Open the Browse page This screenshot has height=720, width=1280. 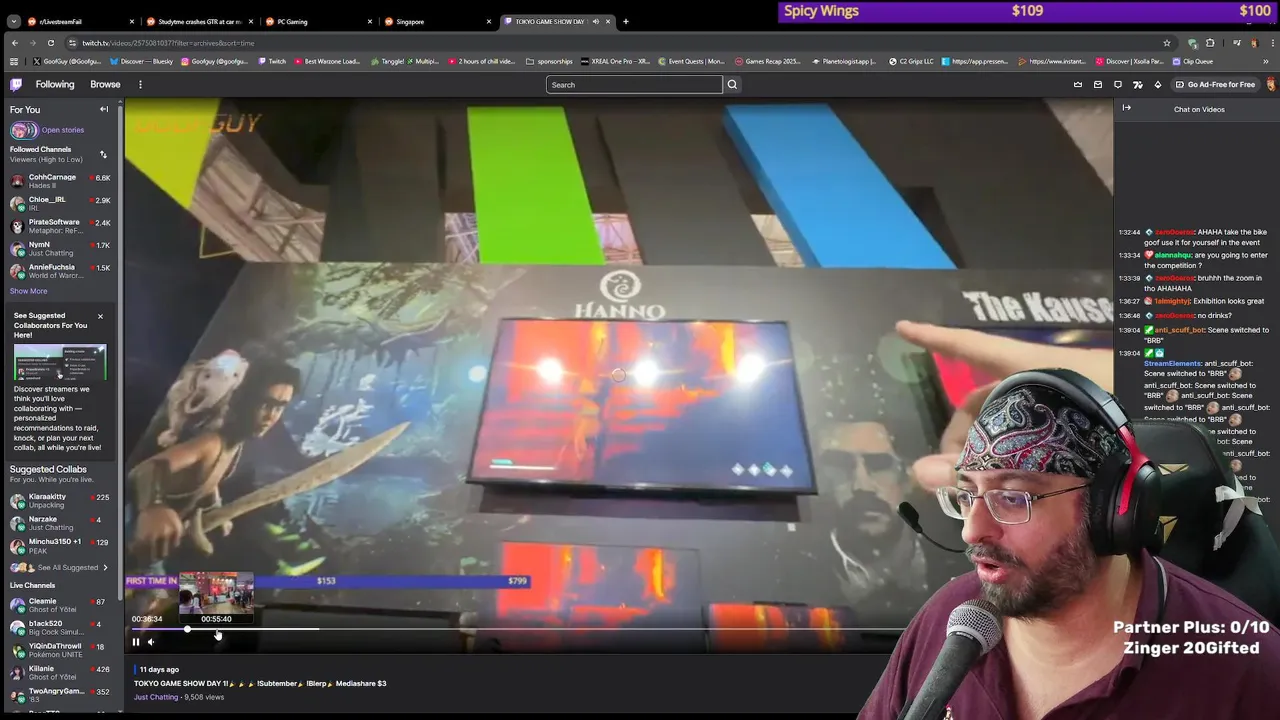105,85
